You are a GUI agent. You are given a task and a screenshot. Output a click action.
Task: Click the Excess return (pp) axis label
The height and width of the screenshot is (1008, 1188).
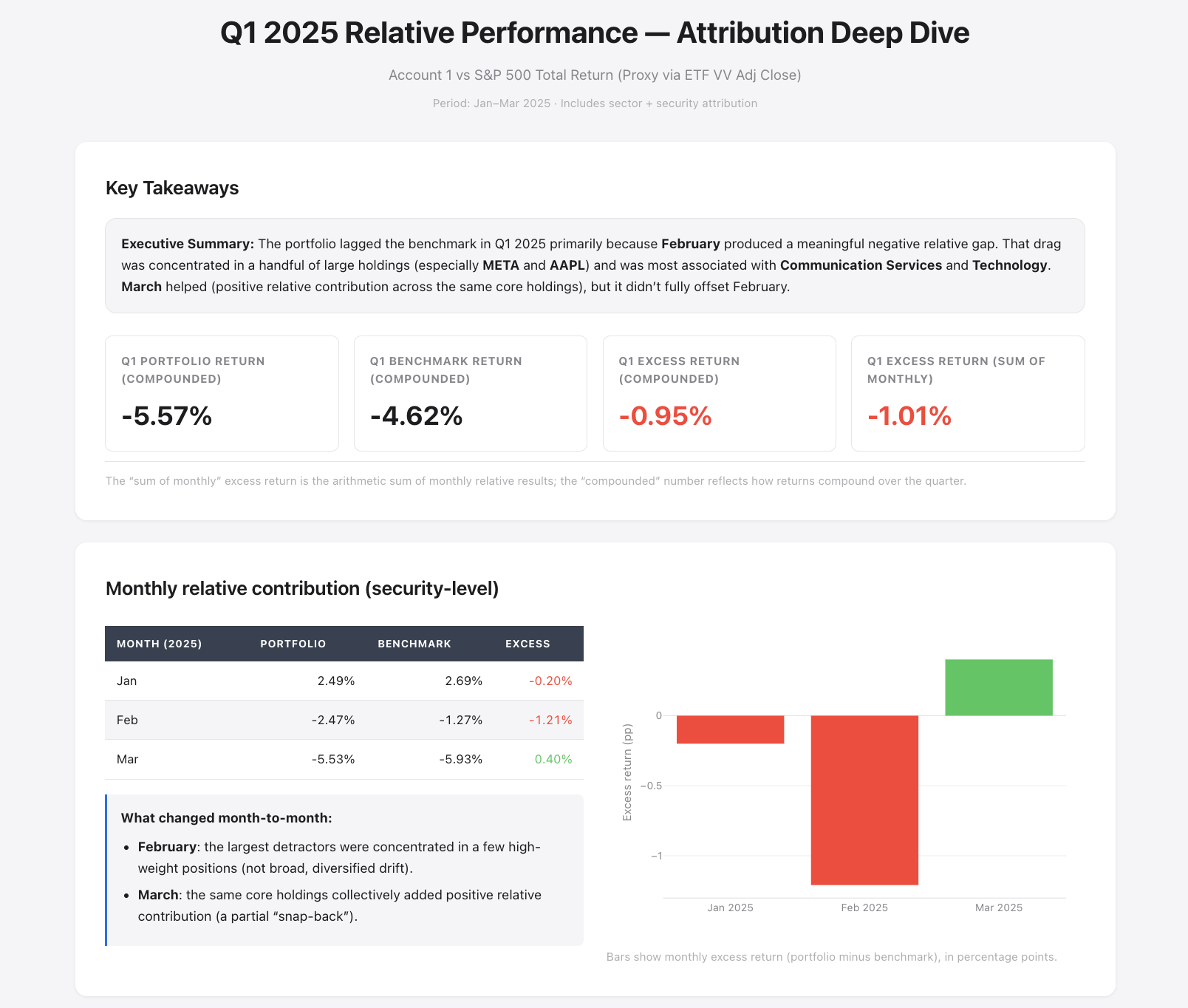(x=627, y=772)
